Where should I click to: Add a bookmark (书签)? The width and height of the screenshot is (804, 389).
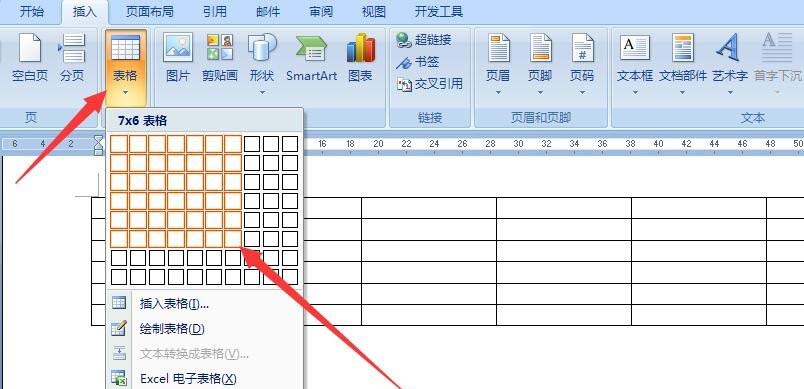(418, 62)
